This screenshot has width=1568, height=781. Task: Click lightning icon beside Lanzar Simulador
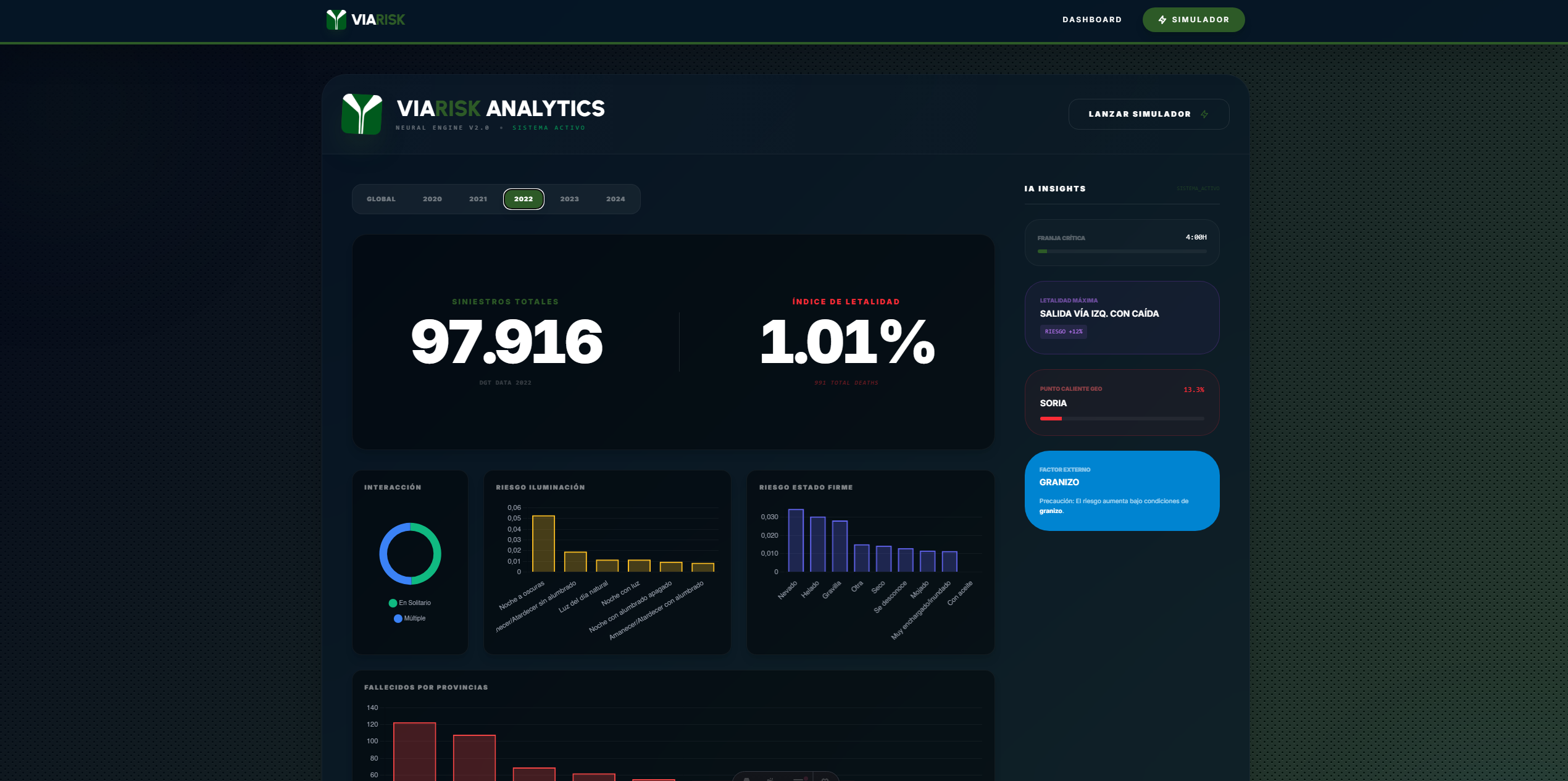1204,114
